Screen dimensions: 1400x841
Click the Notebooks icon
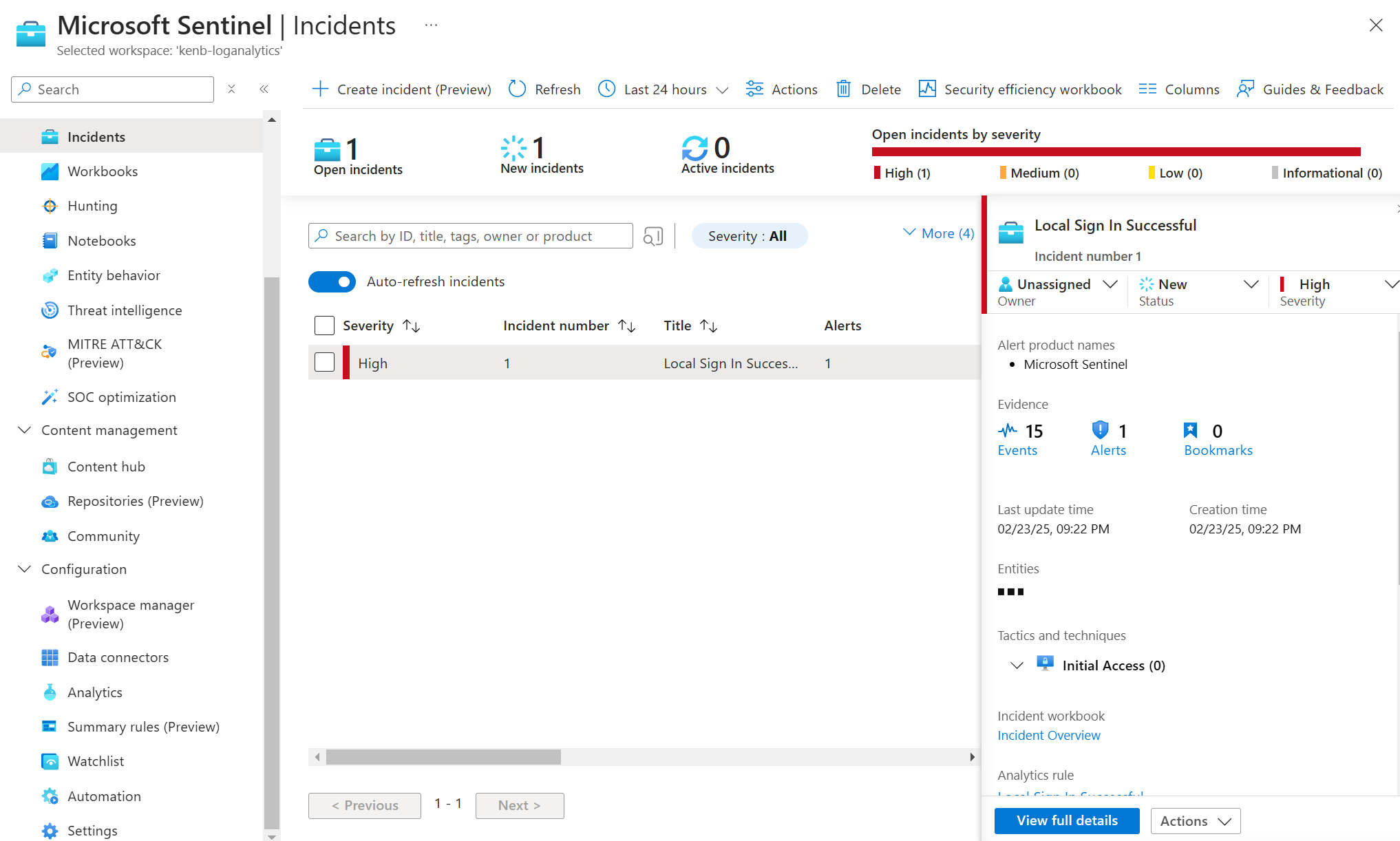50,241
